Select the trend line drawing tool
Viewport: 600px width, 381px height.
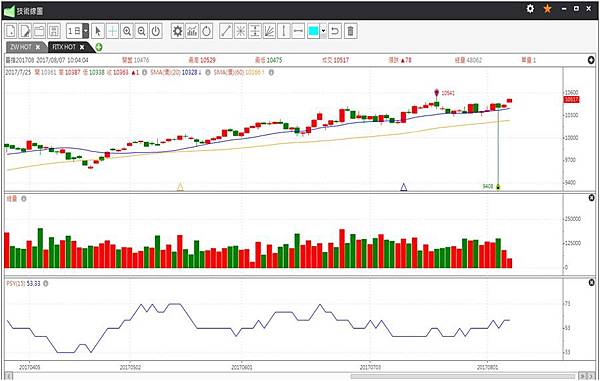226,31
